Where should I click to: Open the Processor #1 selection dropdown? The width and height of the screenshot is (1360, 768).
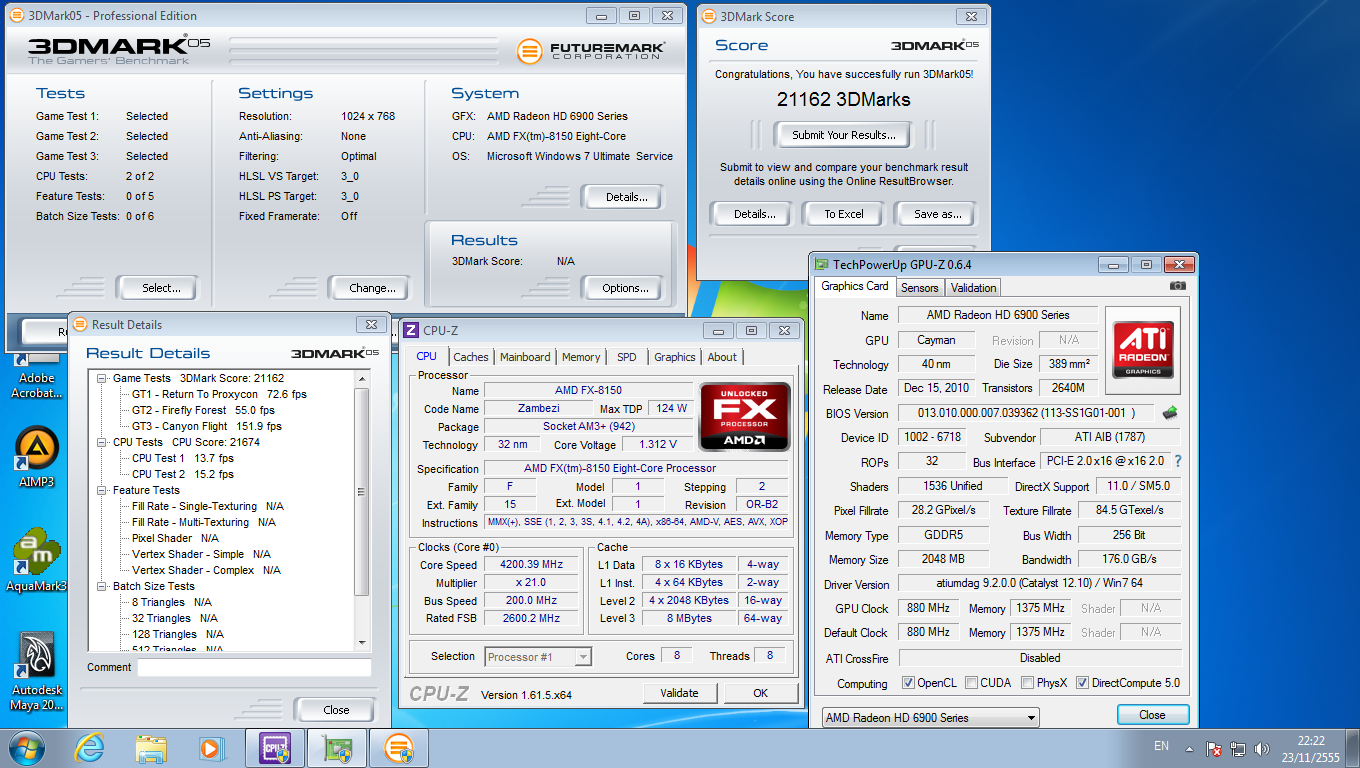(539, 656)
